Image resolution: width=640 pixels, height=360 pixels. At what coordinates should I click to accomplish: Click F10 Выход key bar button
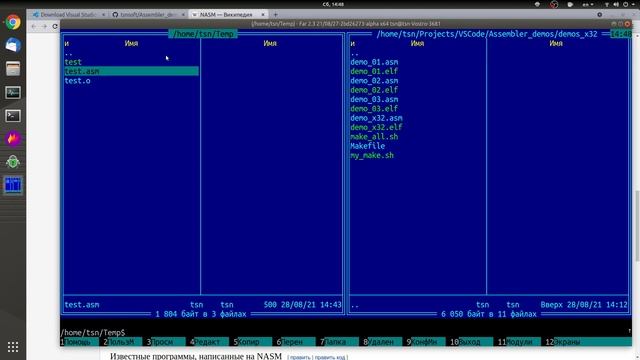(471, 342)
